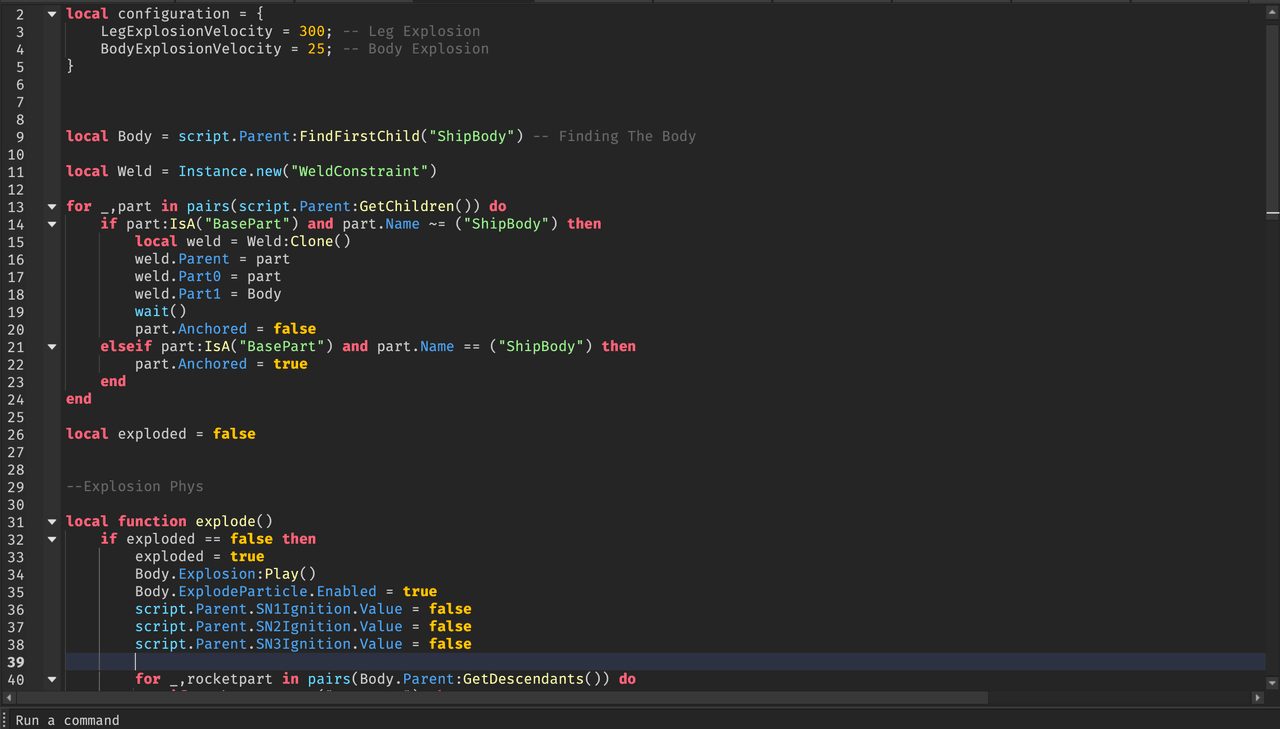Click line number 26 in the gutter
This screenshot has width=1280, height=729.
click(16, 434)
